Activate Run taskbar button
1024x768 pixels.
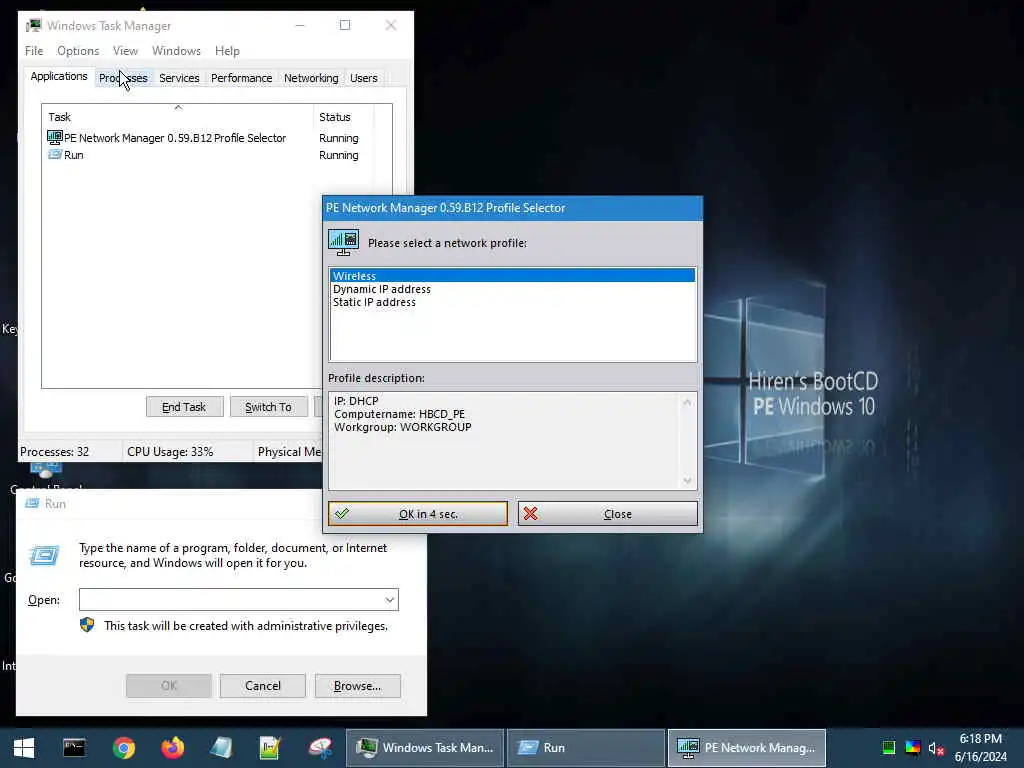click(x=586, y=748)
